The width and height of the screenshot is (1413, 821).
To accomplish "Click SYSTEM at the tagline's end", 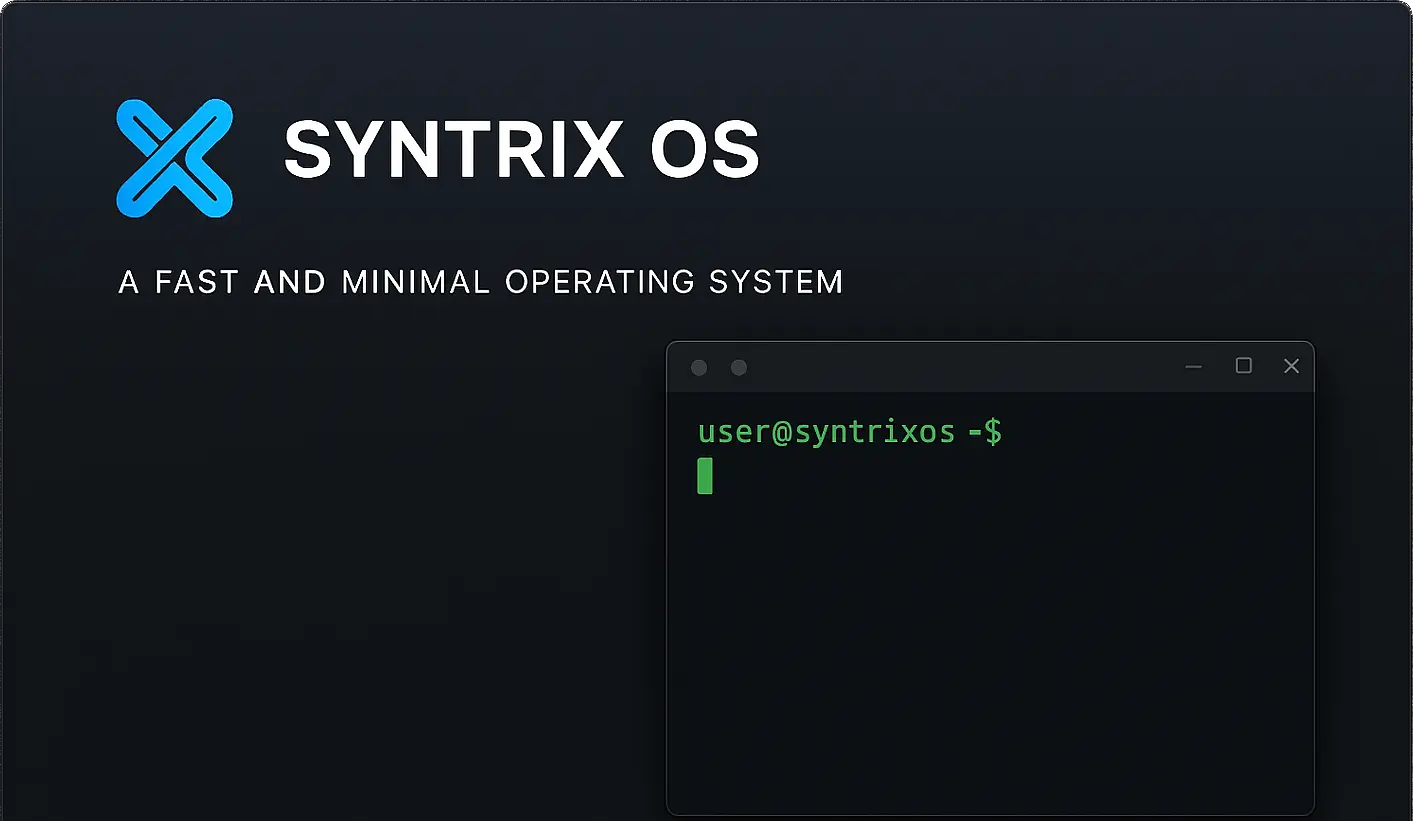I will point(776,282).
